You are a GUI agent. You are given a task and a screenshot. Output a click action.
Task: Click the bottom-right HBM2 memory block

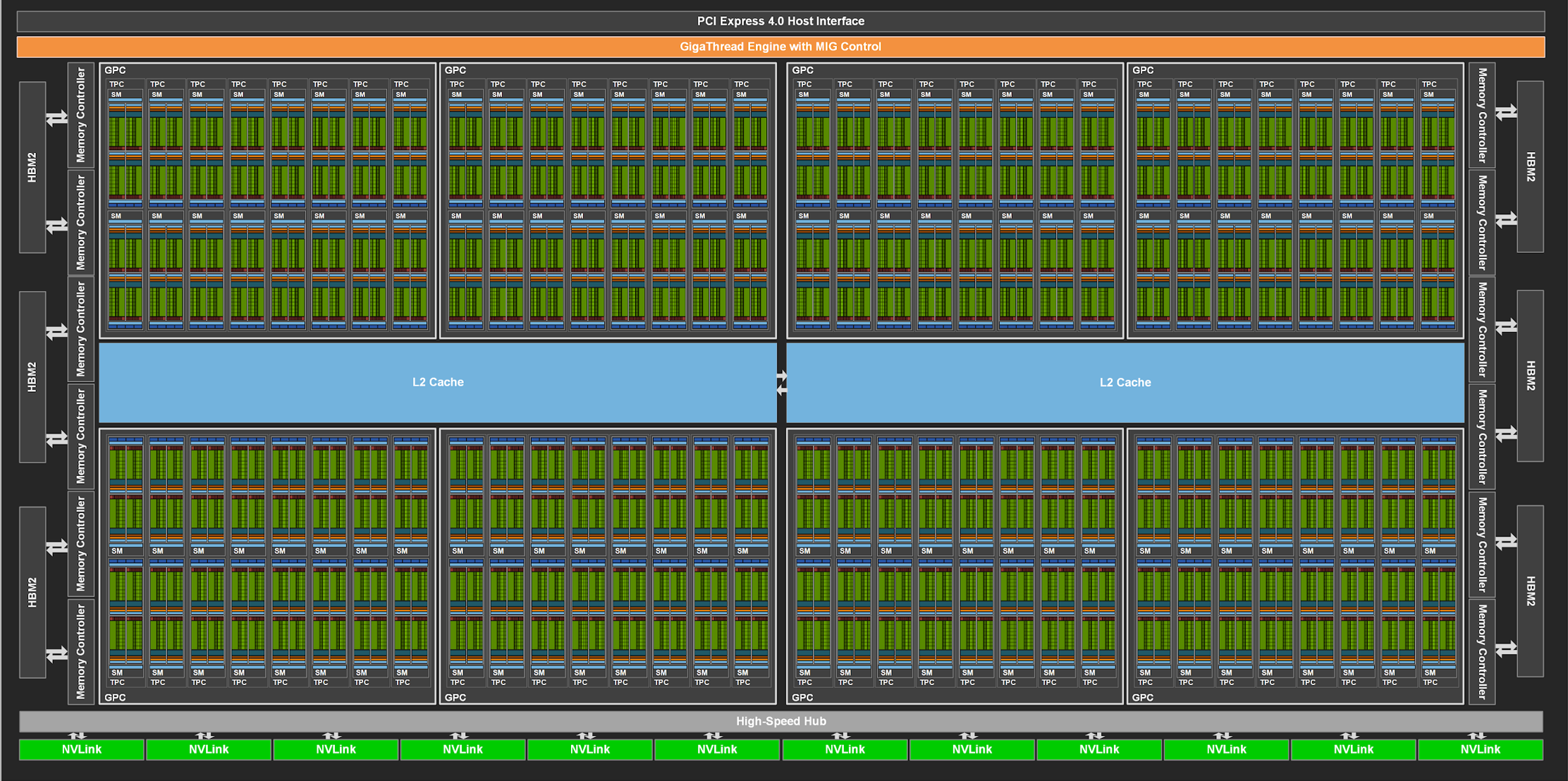pos(1530,591)
